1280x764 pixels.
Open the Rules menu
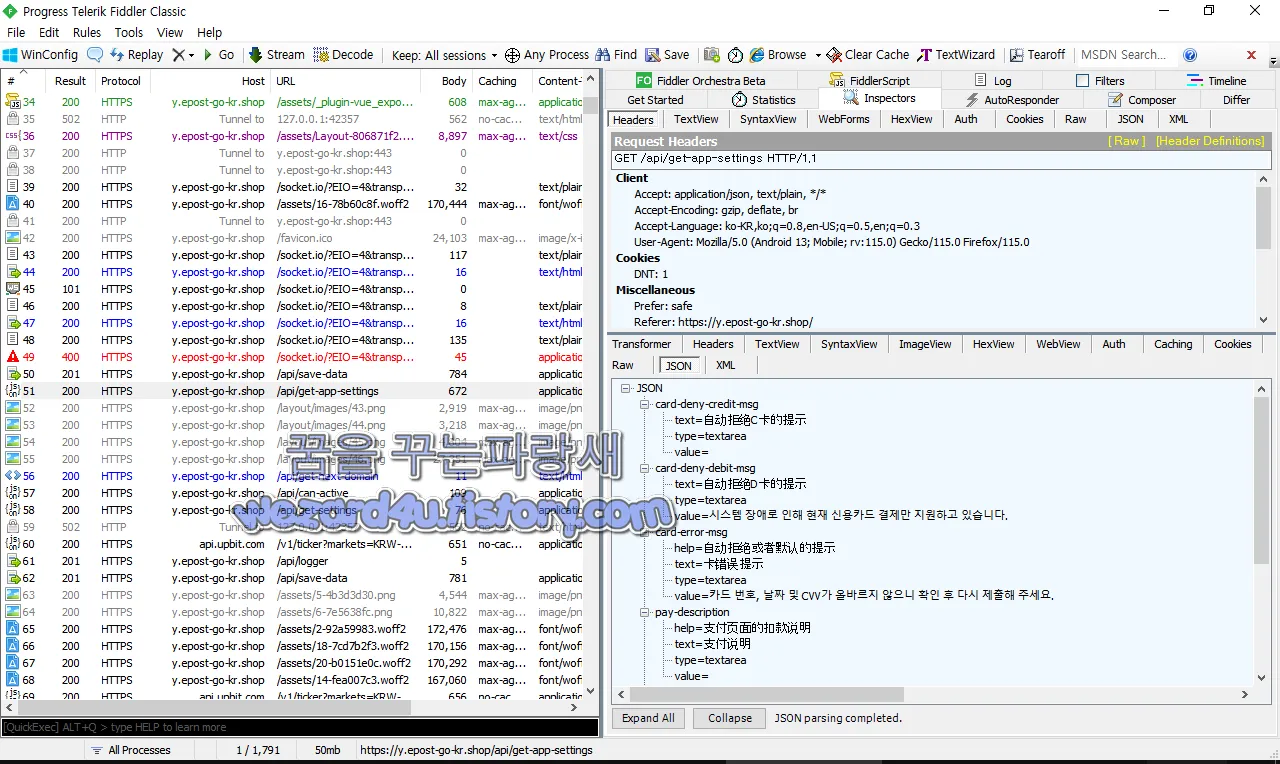coord(86,32)
